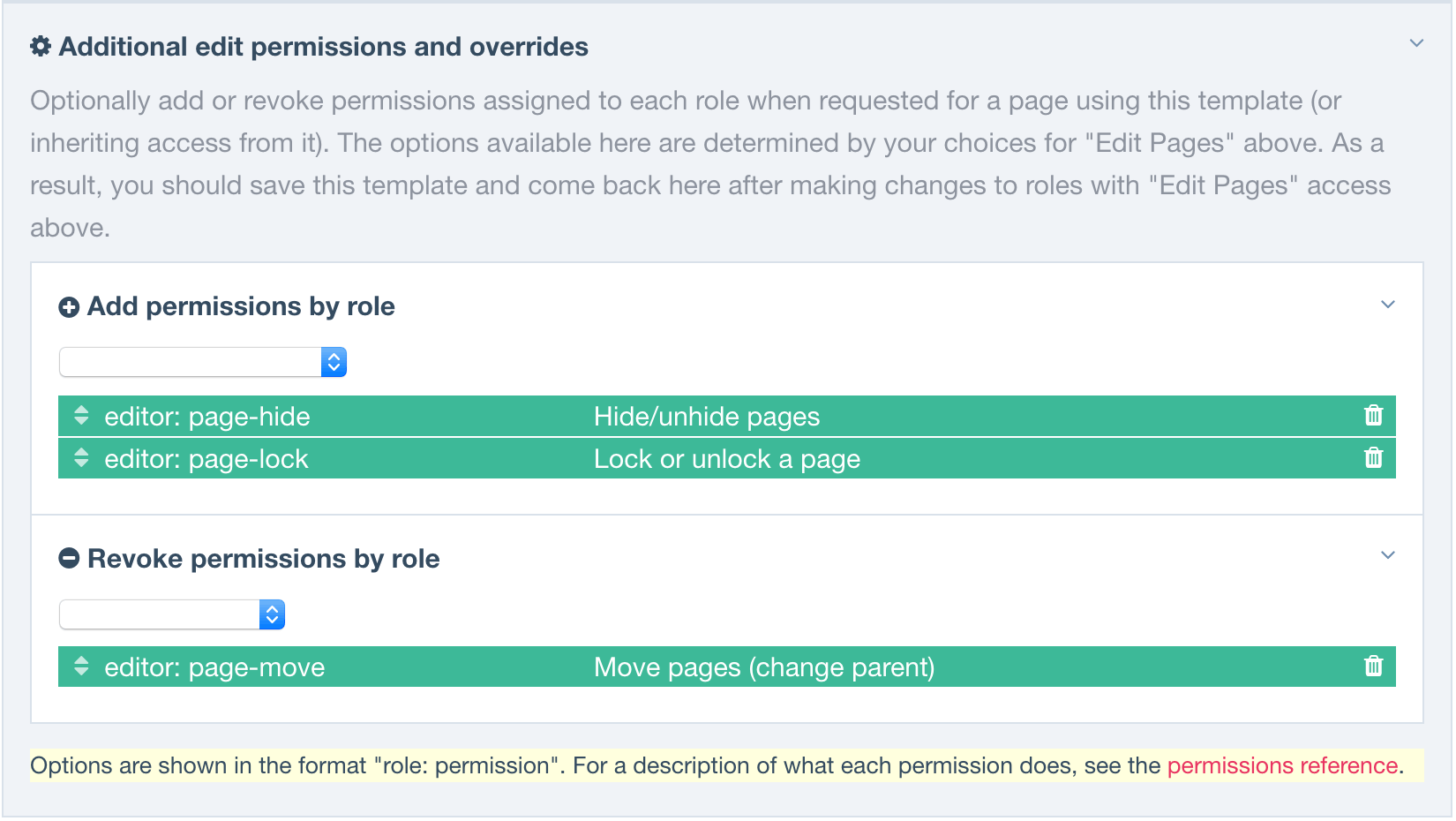Click plus icon beside Add permissions by role
This screenshot has height=821, width=1456.
(69, 307)
